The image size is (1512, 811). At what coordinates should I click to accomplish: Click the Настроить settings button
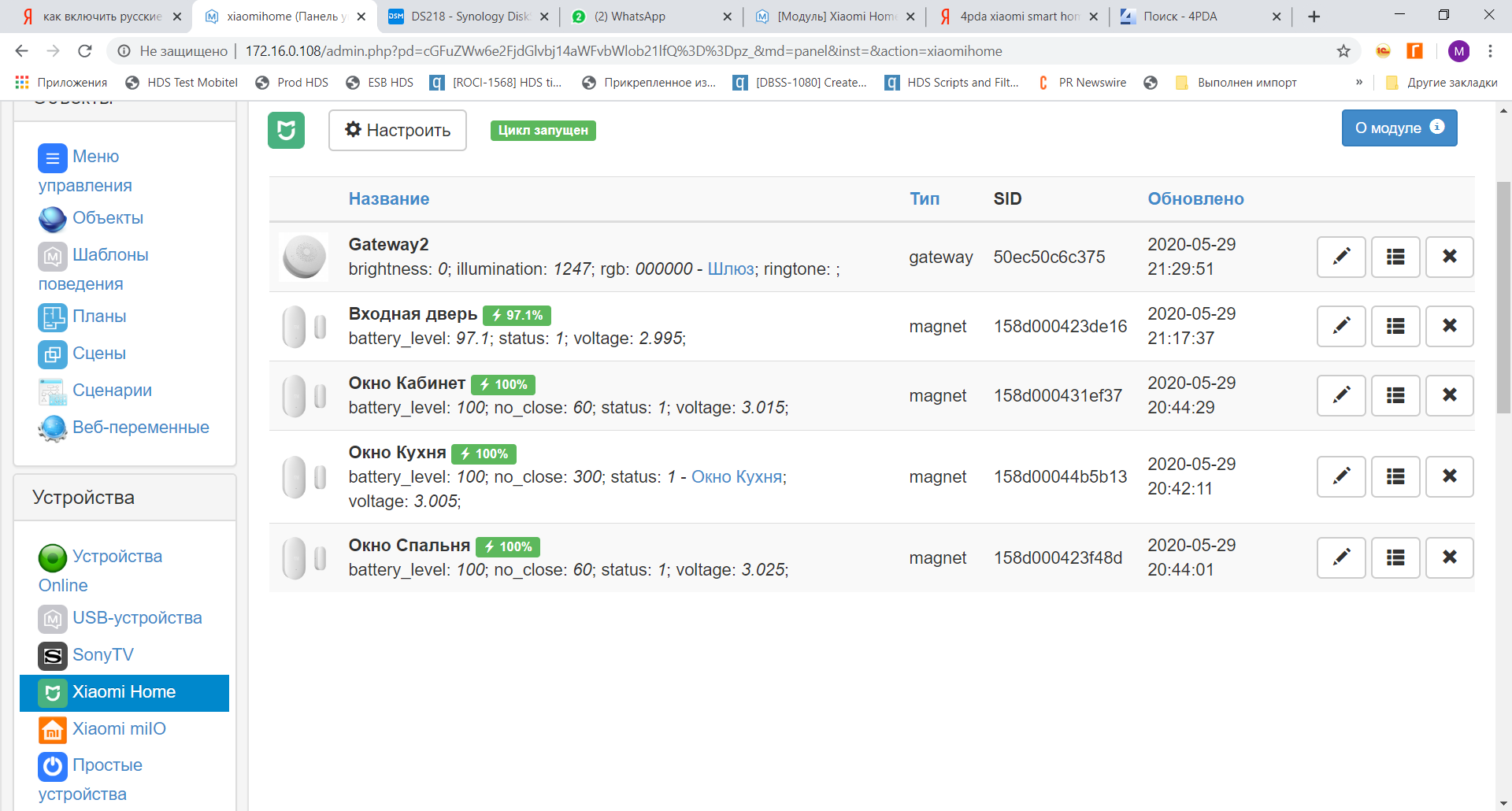[398, 130]
